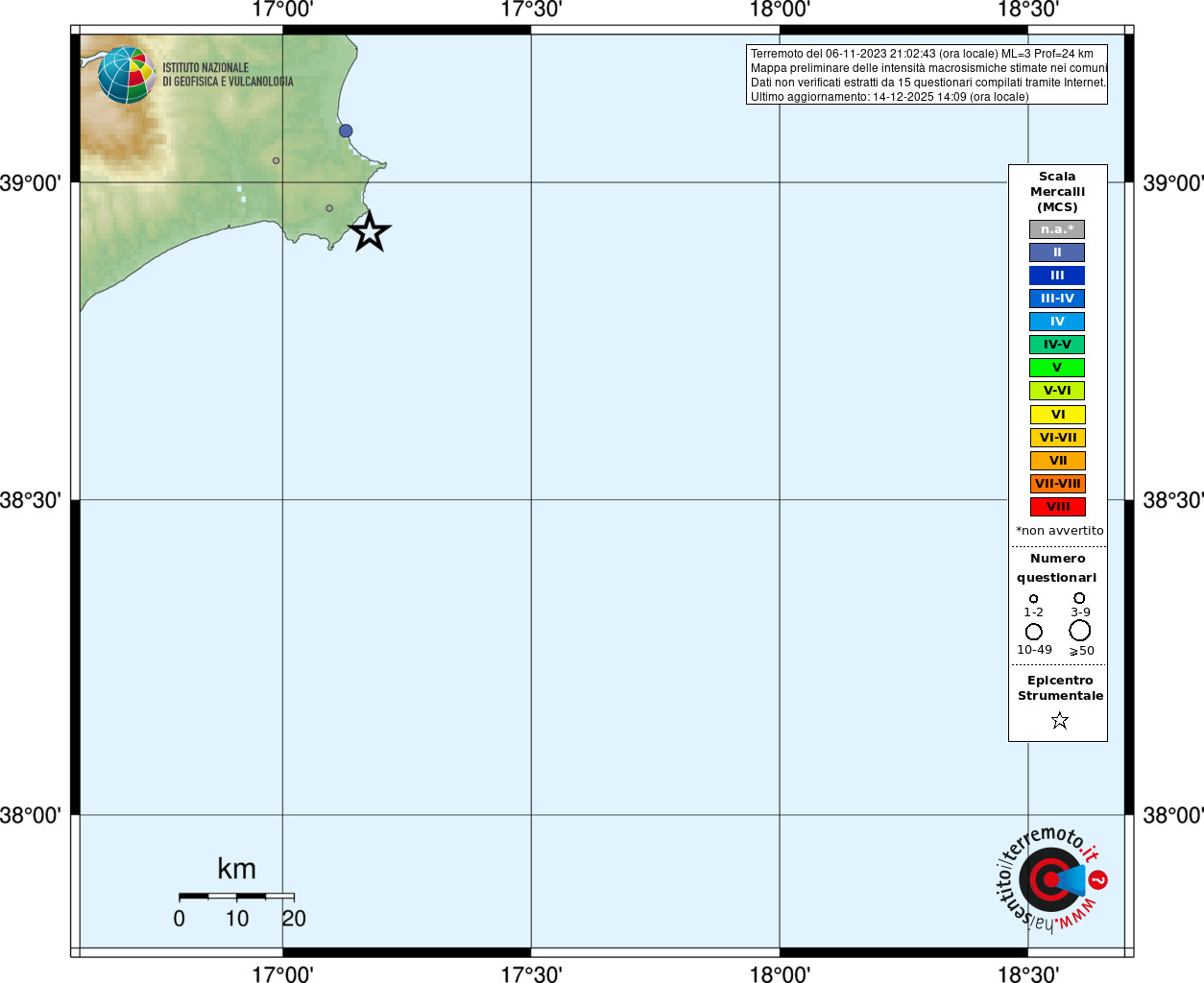Click the Istituto Nazionale di Geofisica text
The image size is (1204, 983).
pos(228,75)
